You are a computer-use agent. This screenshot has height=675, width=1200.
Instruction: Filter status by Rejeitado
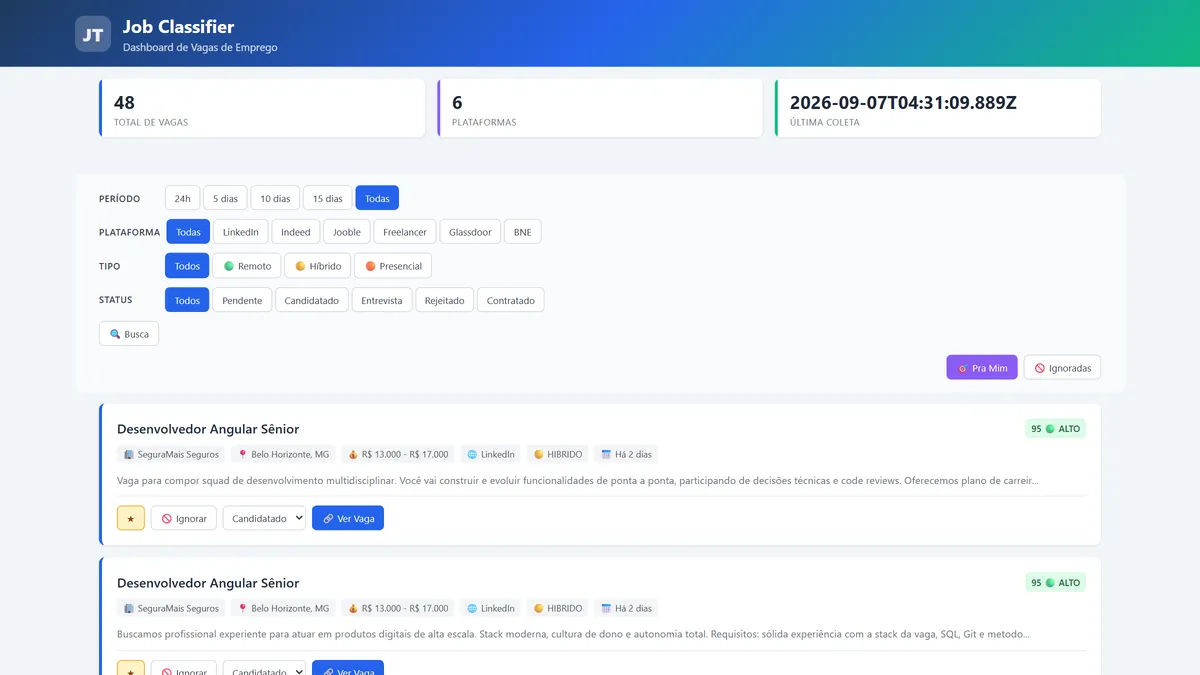coord(445,300)
